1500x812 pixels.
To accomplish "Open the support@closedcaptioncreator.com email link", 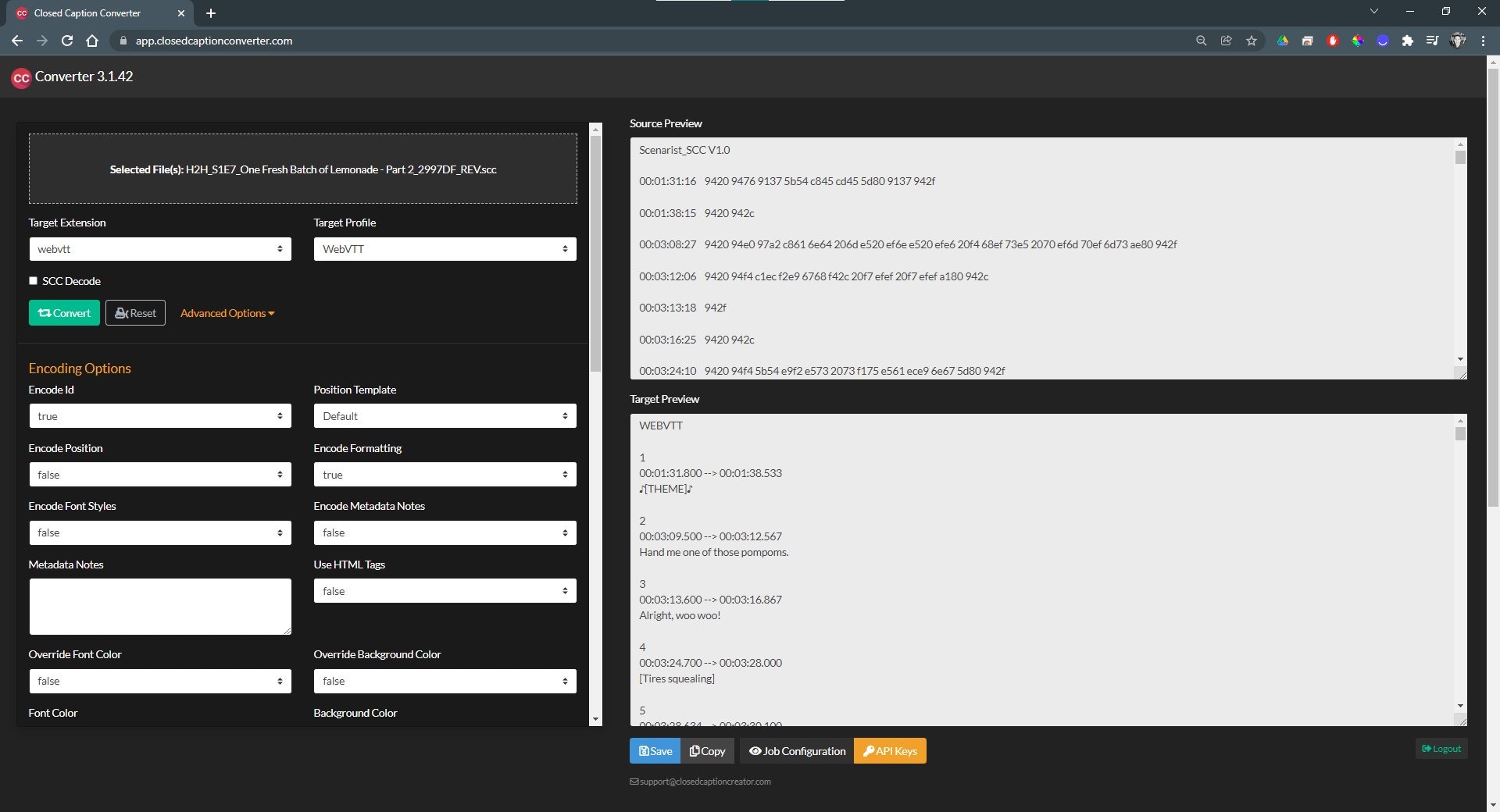I will 701,782.
